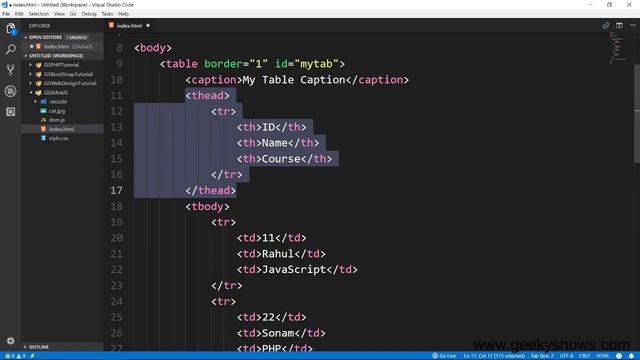
Task: Change the CRLF end of line sequence
Action: click(584, 356)
